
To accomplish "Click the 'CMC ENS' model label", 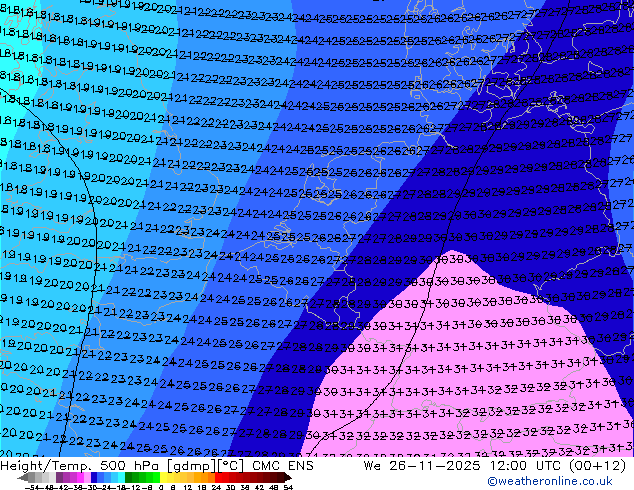I will pos(283,466).
